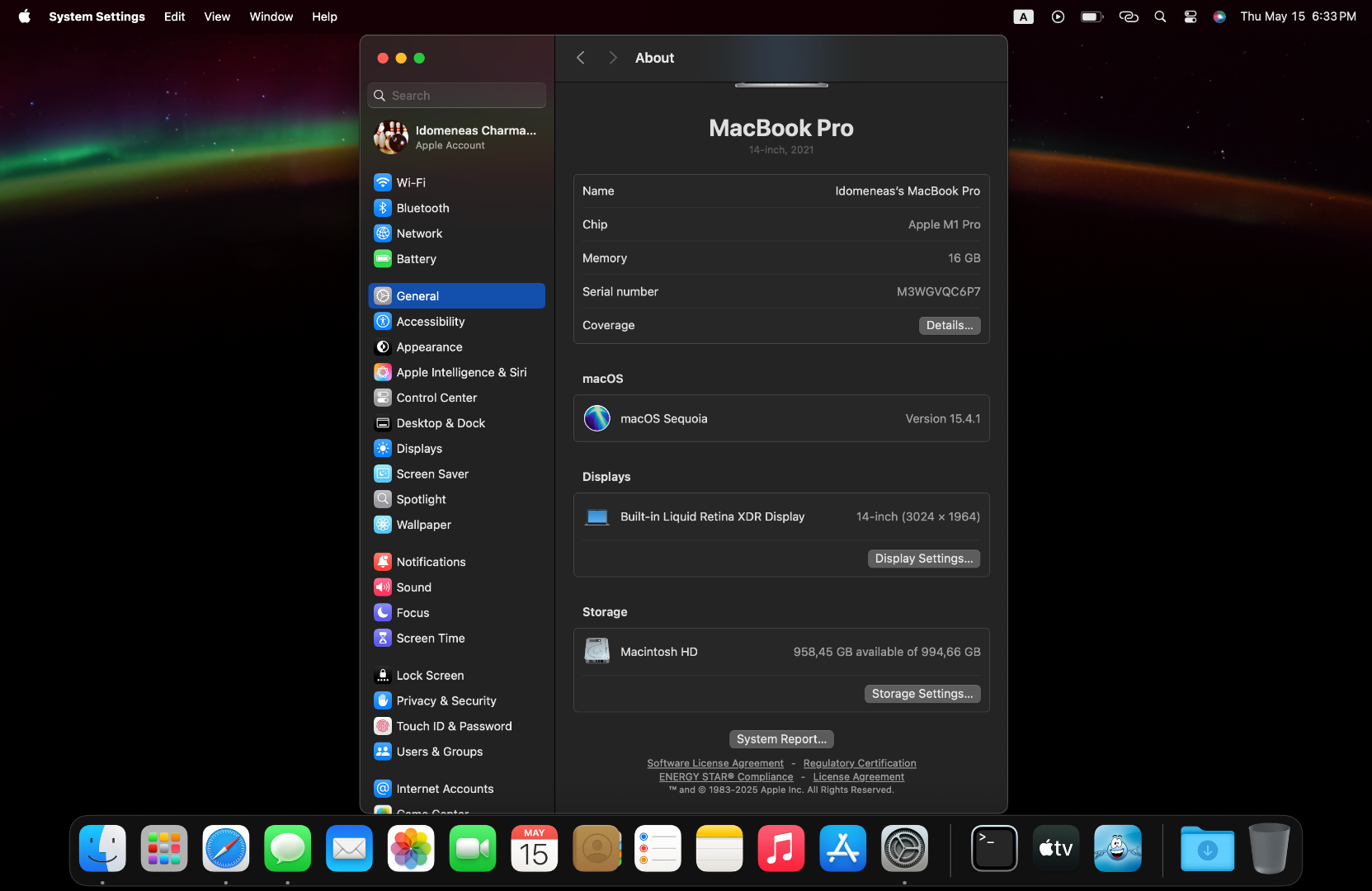Open App Store from the Dock
Viewport: 1372px width, 891px height.
pos(843,848)
